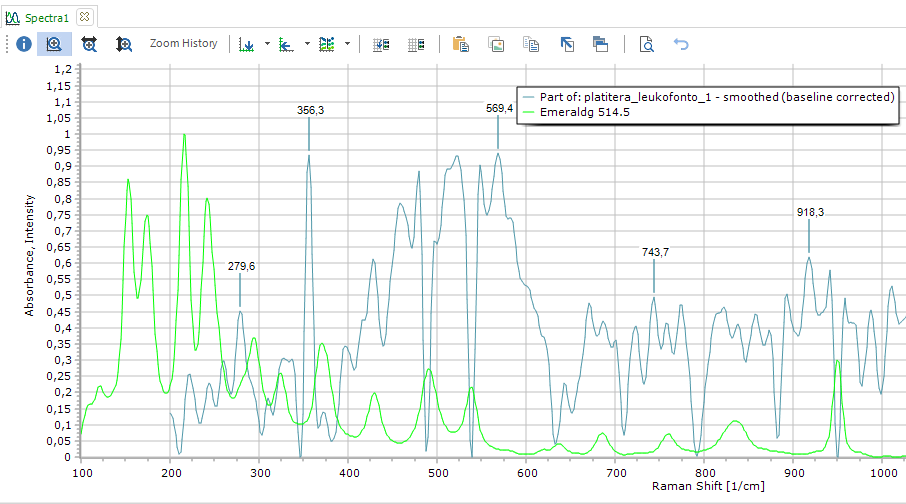Click the info icon in toolbar
Screen dimensions: 906x504
click(23, 44)
